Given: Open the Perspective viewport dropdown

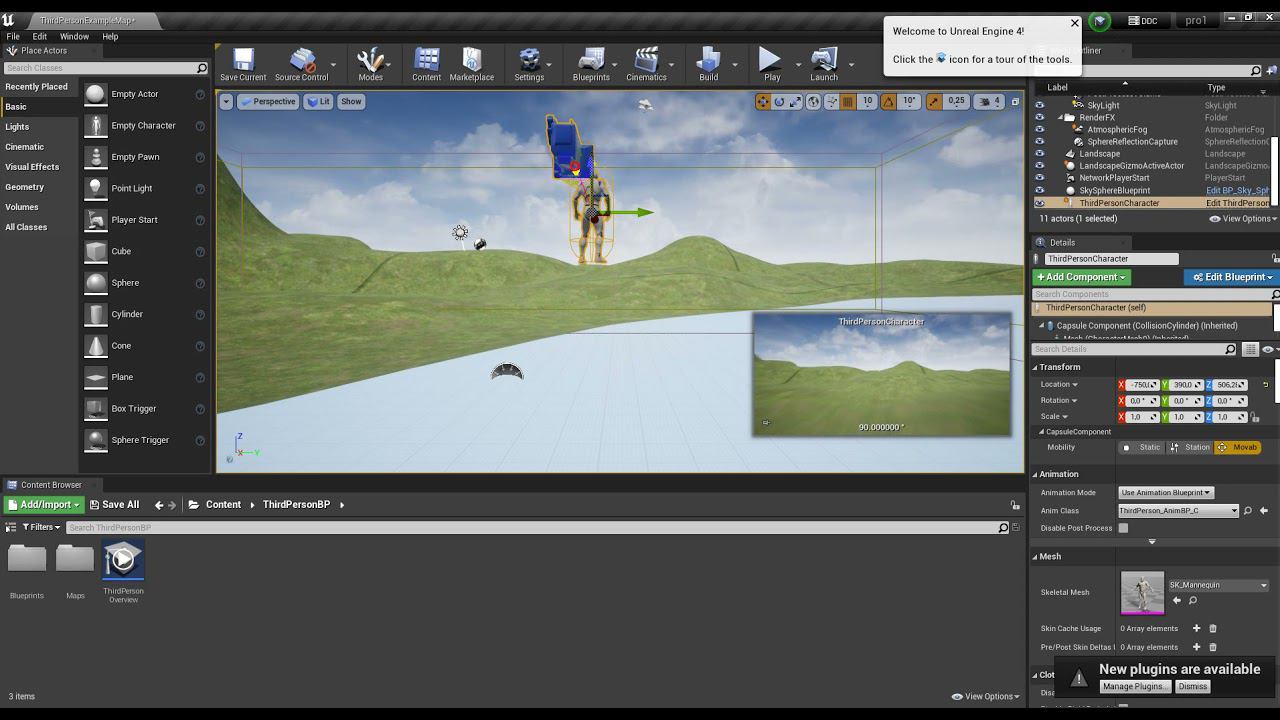Looking at the screenshot, I should pos(267,101).
